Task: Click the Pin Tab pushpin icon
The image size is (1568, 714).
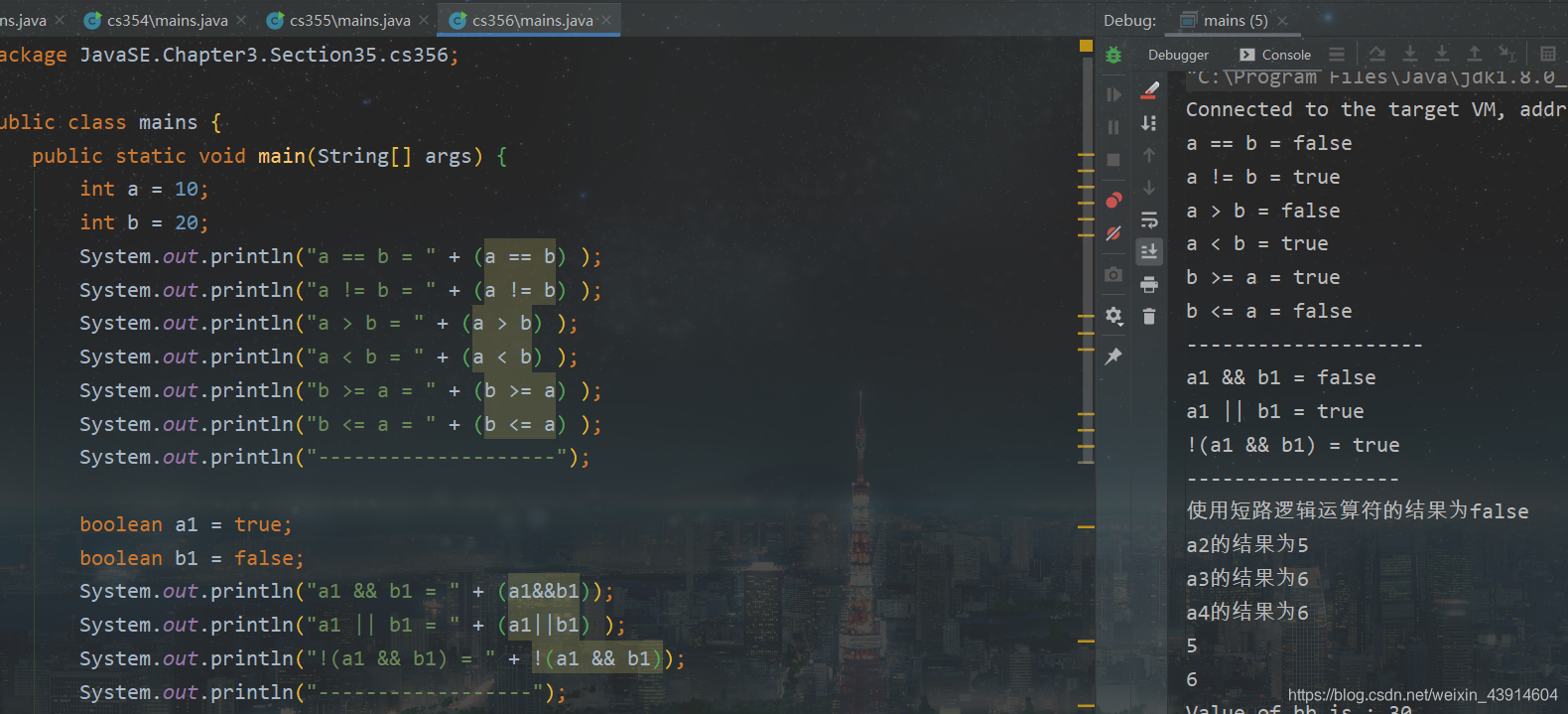Action: point(1113,356)
